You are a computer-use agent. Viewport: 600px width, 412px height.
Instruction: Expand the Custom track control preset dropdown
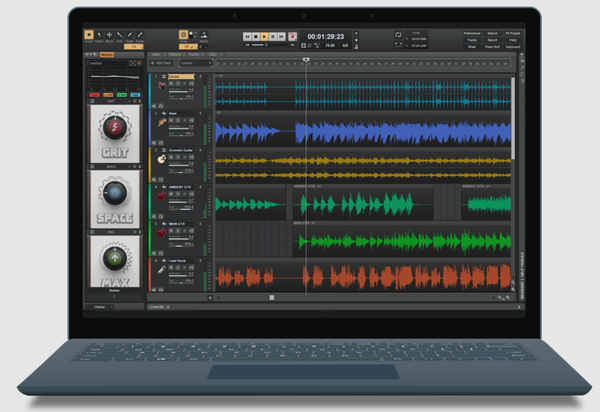pyautogui.click(x=196, y=63)
